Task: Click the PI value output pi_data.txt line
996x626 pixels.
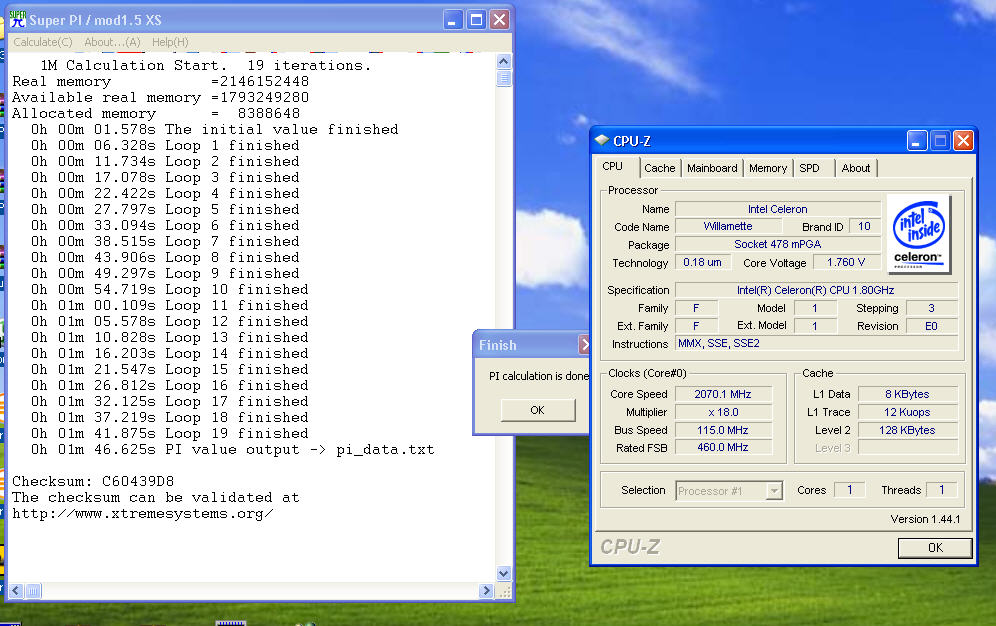Action: tap(232, 450)
